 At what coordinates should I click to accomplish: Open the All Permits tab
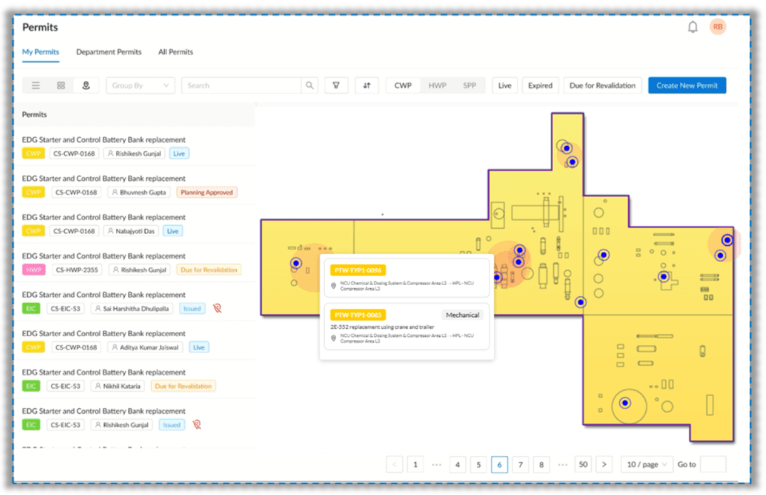pos(176,52)
